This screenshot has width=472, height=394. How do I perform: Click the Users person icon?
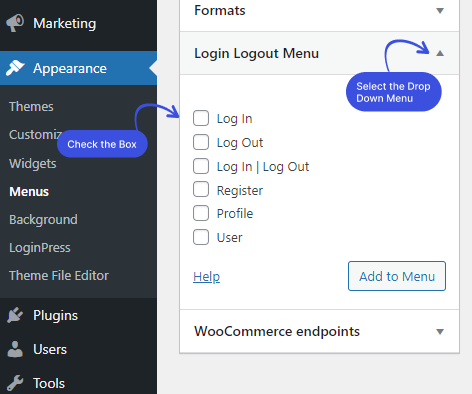click(x=15, y=349)
